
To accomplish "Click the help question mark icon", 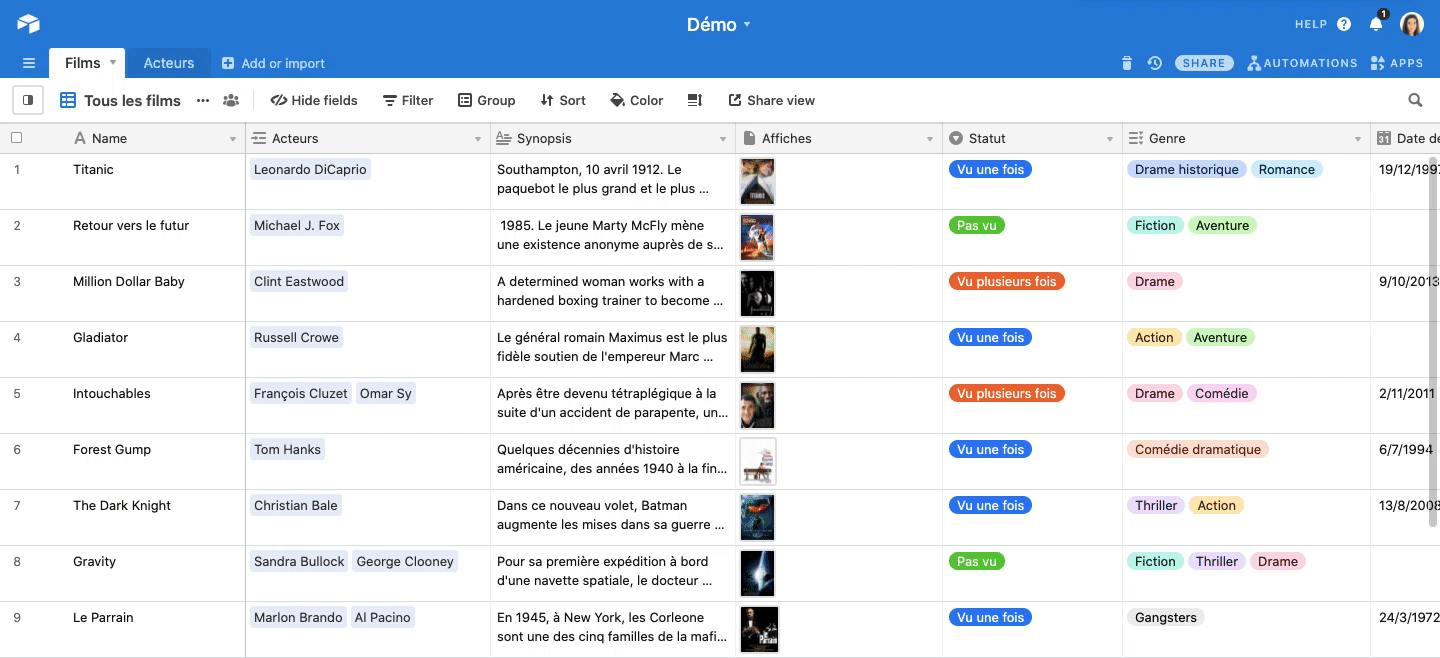I will coord(1344,24).
